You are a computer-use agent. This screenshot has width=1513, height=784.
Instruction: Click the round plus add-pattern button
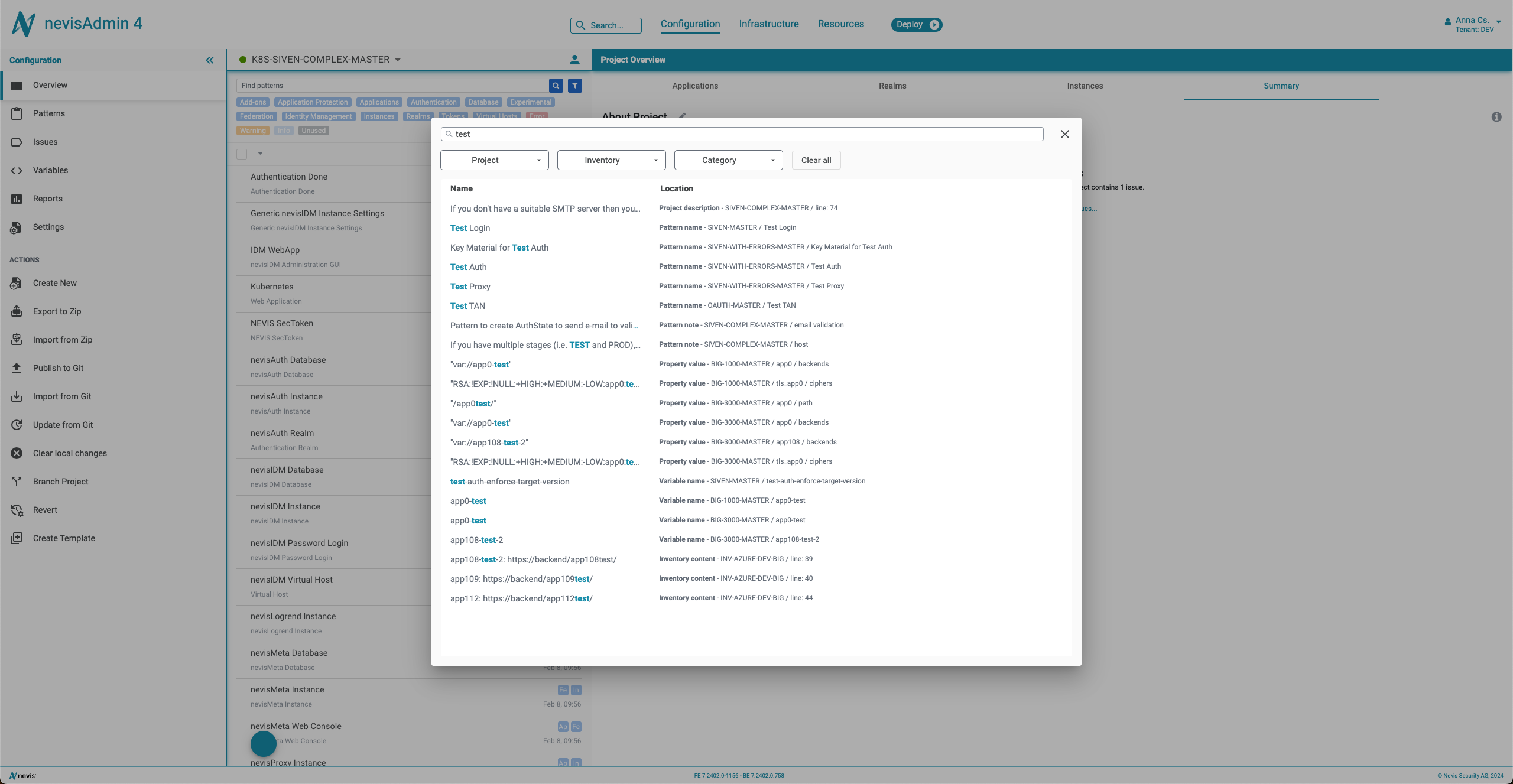pyautogui.click(x=264, y=744)
